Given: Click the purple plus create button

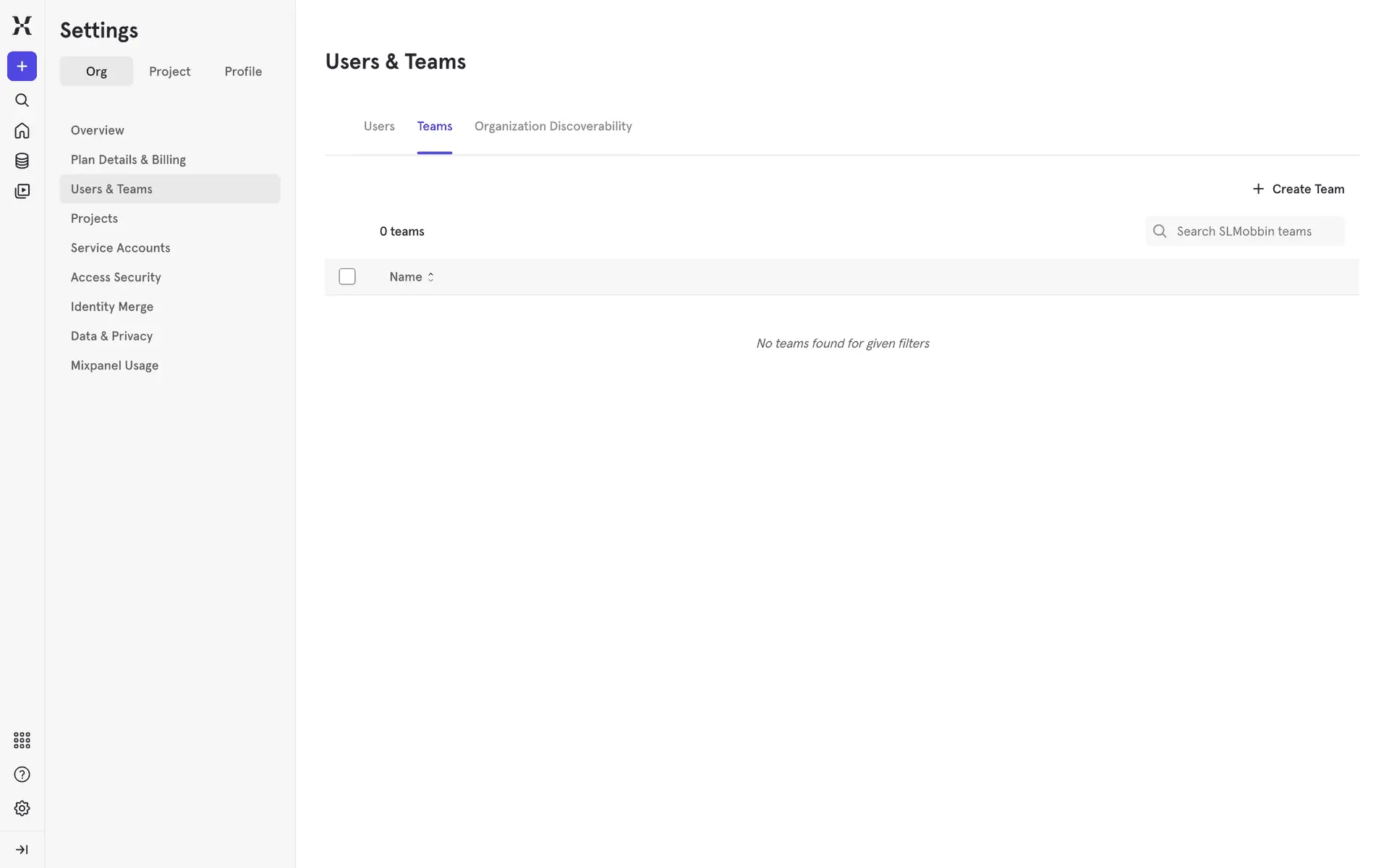Looking at the screenshot, I should [22, 67].
